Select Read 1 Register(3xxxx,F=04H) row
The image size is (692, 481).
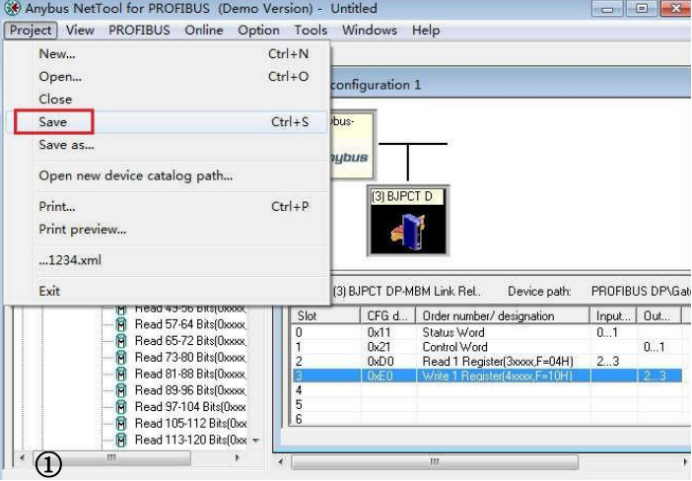(x=487, y=361)
